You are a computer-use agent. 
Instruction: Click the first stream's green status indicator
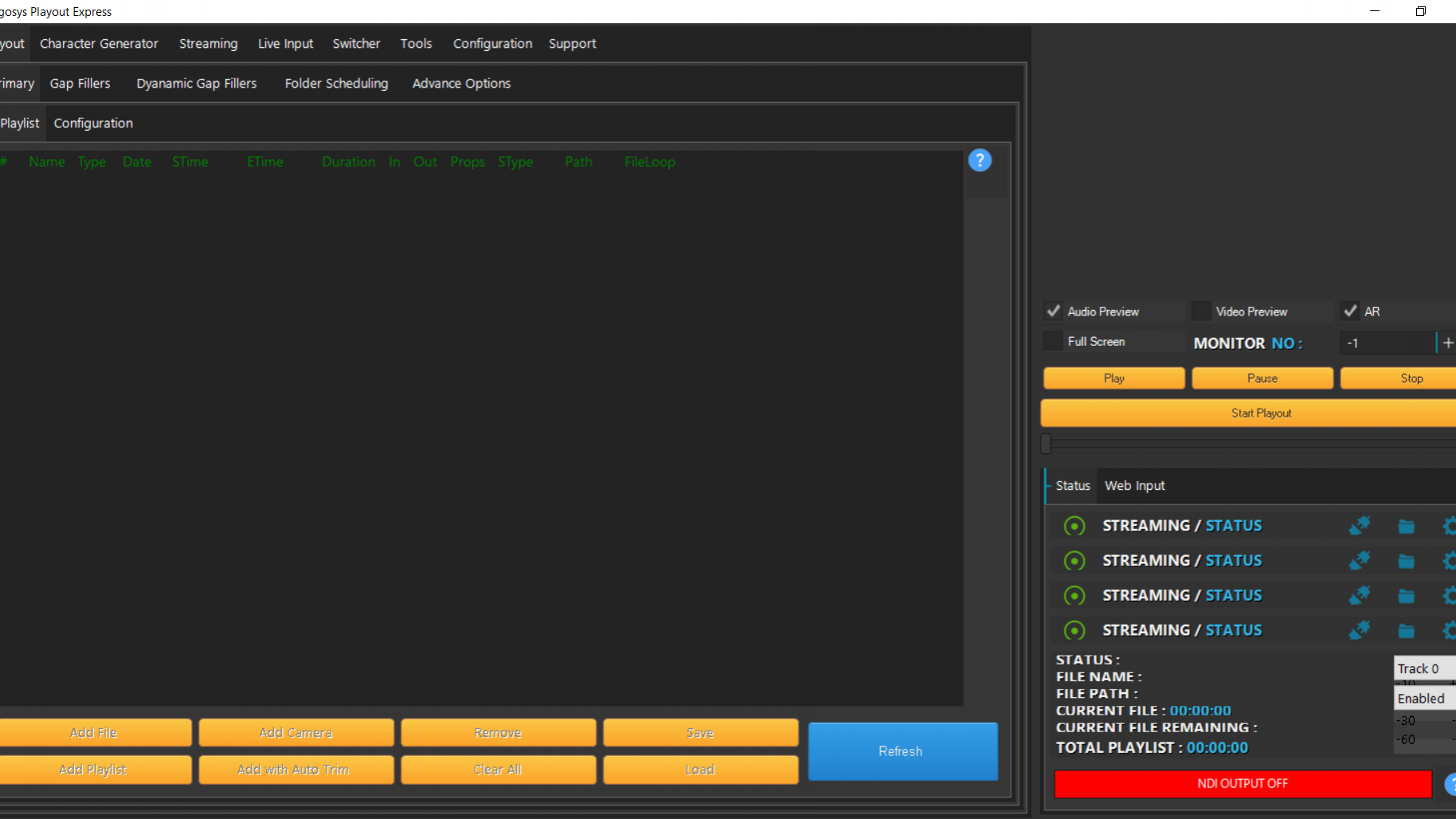coord(1074,526)
